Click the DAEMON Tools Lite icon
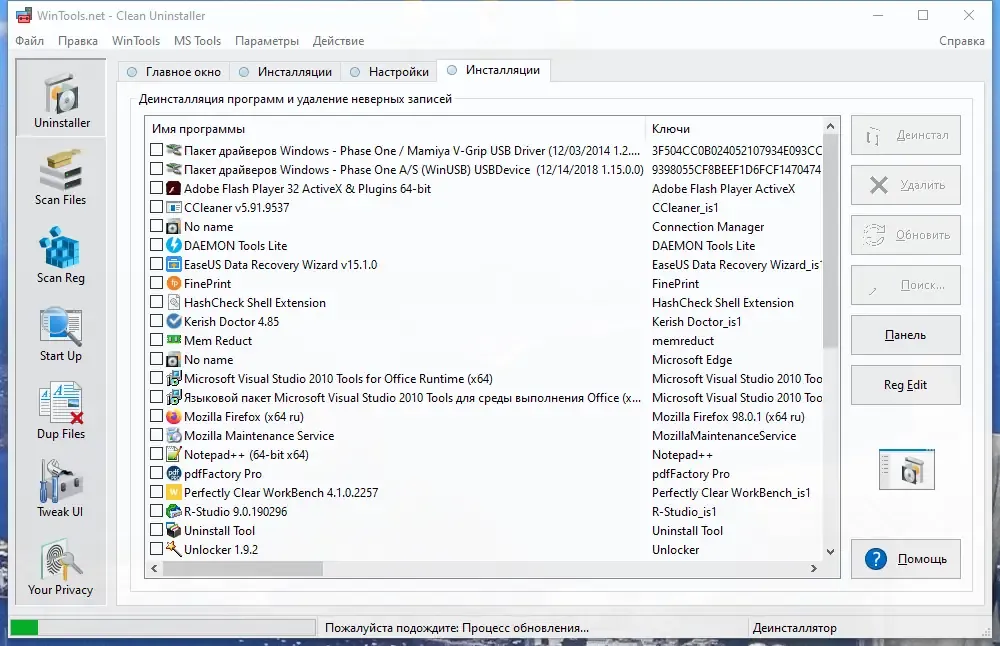This screenshot has width=1000, height=646. coord(173,246)
